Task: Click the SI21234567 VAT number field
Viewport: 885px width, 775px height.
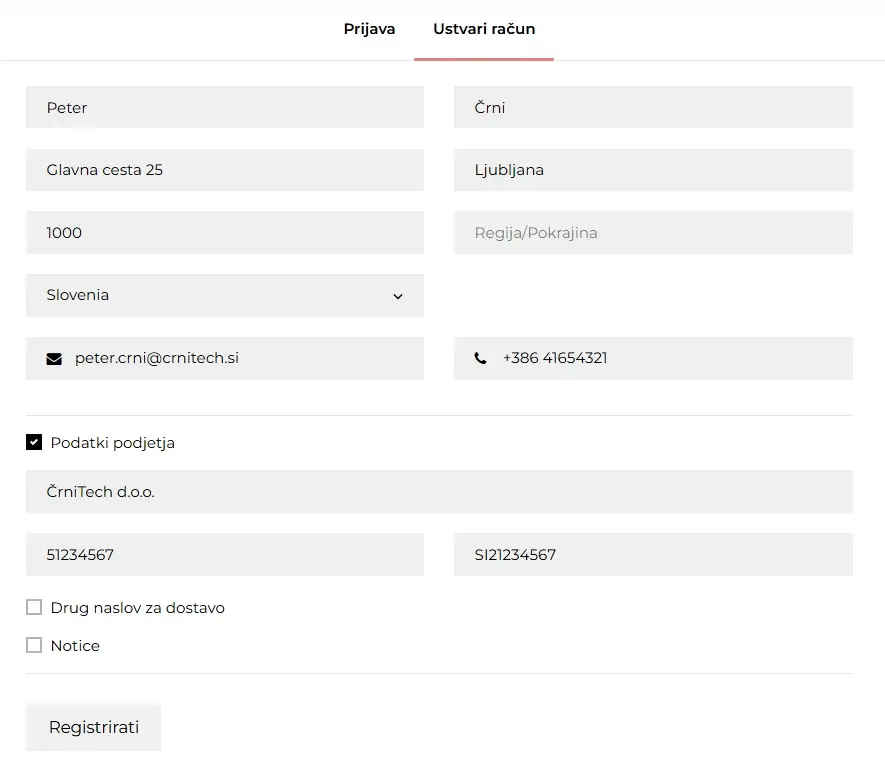Action: (653, 554)
